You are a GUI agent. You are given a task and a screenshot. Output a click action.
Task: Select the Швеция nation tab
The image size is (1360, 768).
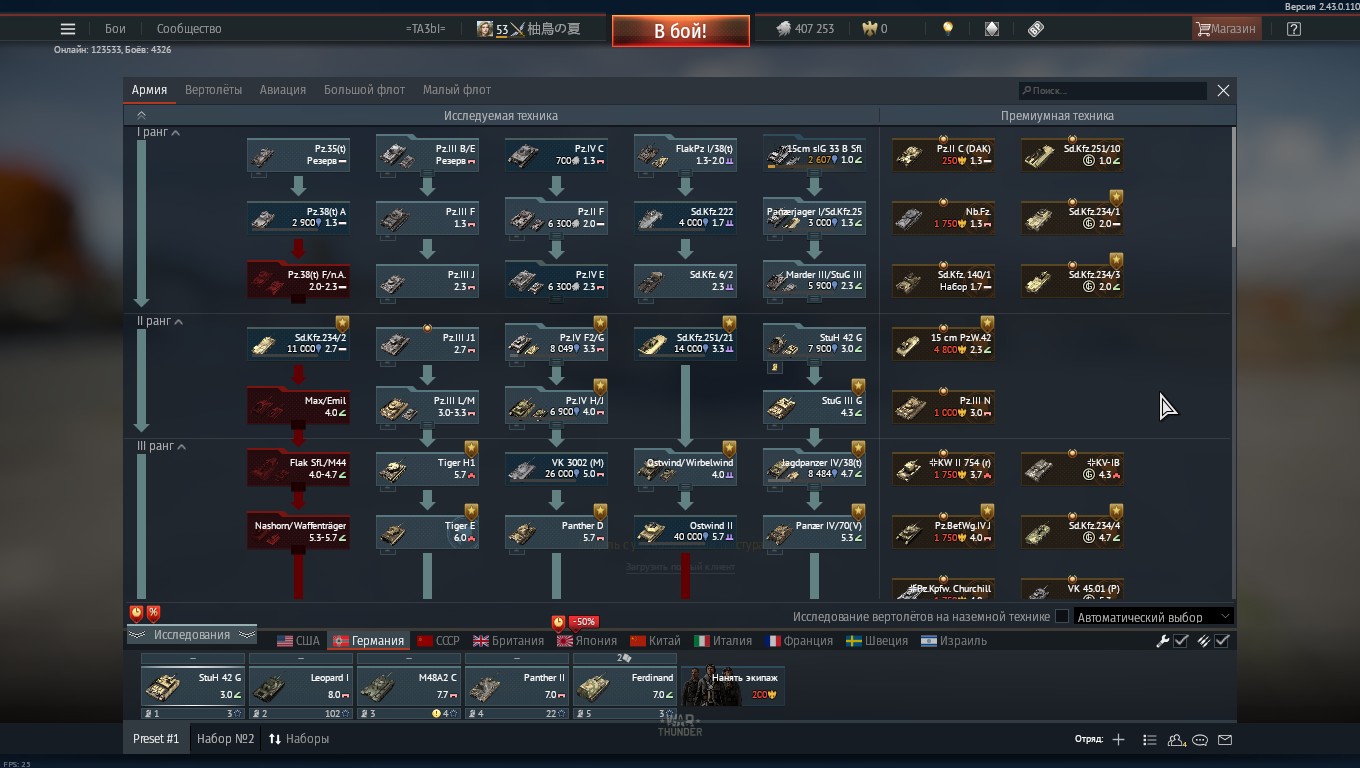(x=877, y=641)
